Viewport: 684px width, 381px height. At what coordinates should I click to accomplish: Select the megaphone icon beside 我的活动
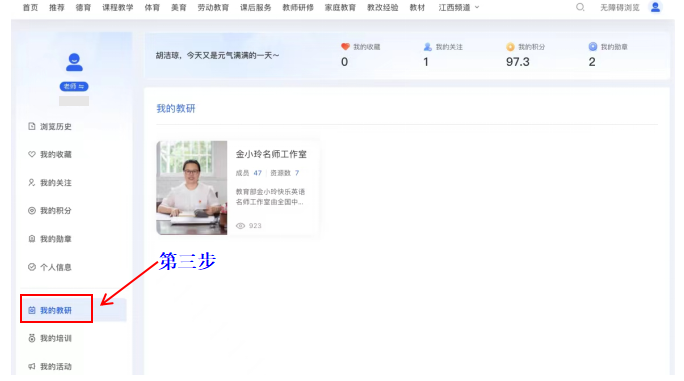31,367
